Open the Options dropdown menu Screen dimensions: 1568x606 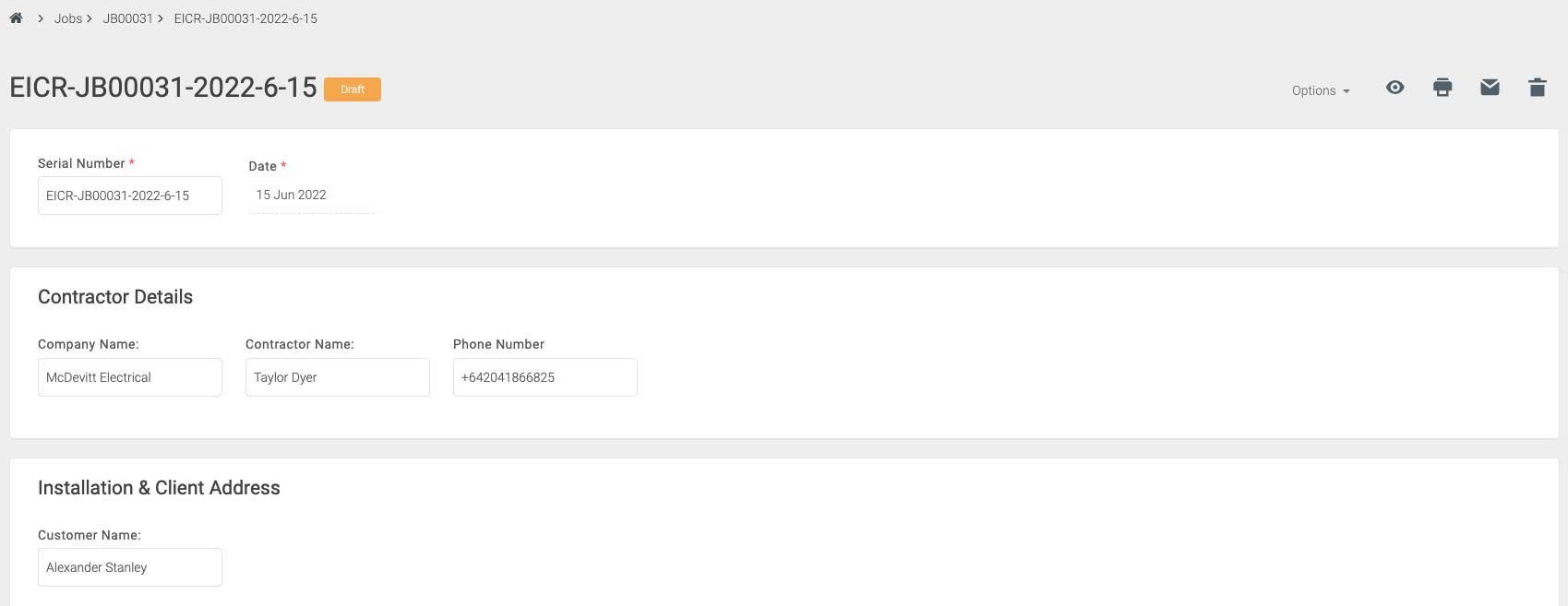[1319, 90]
